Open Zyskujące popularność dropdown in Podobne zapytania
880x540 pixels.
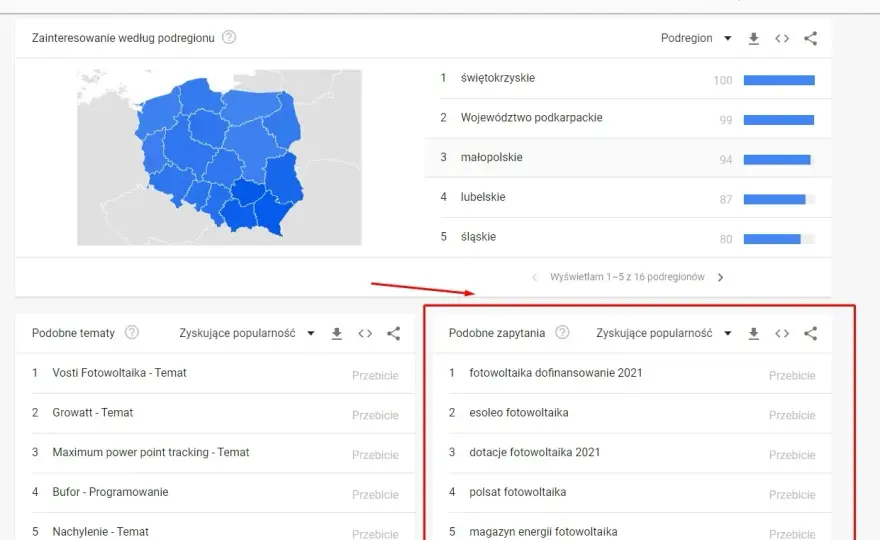664,333
